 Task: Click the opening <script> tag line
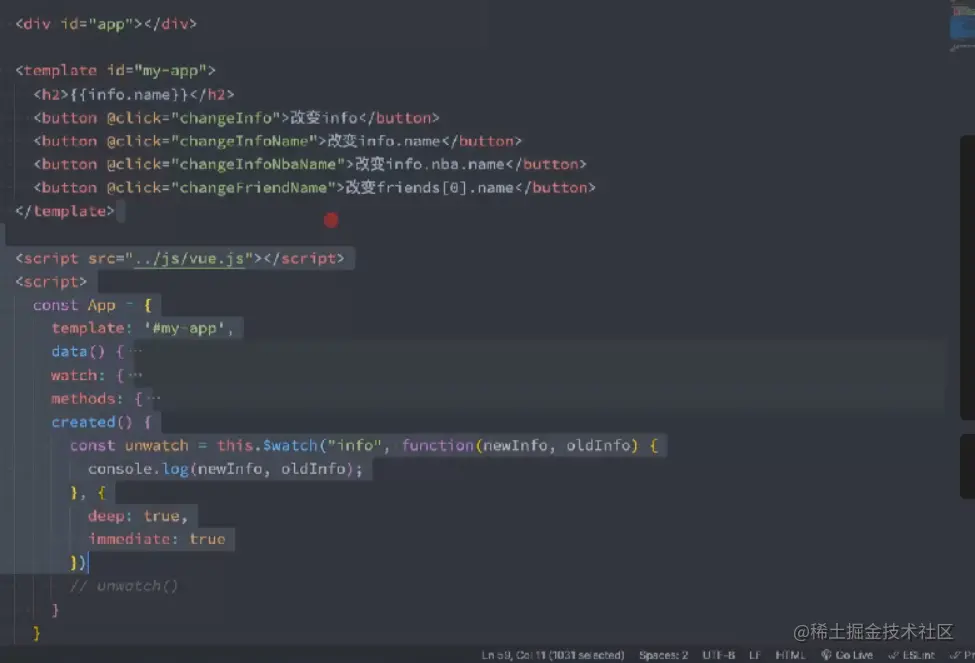[x=51, y=282]
